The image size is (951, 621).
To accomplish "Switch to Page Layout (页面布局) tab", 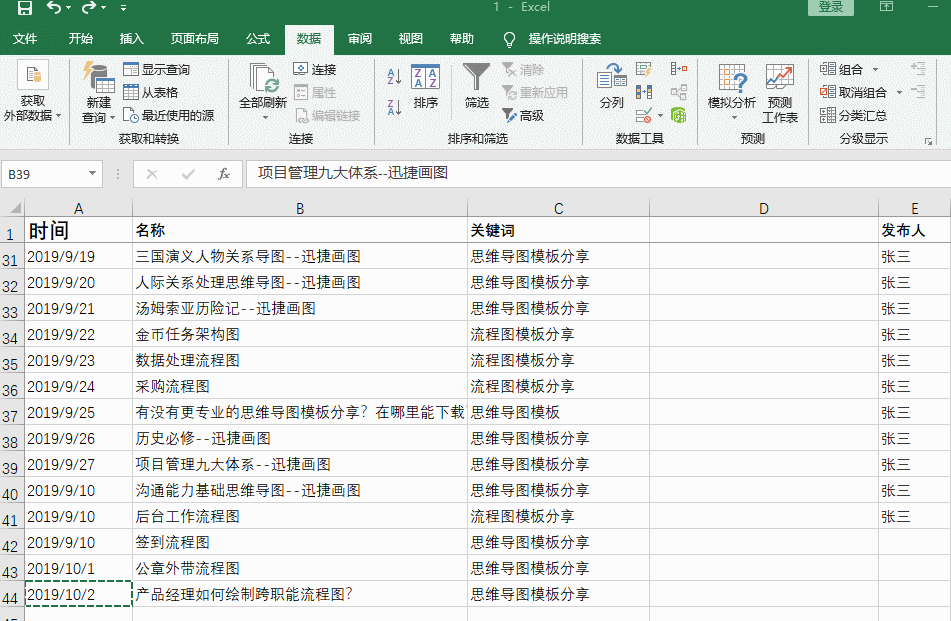I will pos(194,39).
